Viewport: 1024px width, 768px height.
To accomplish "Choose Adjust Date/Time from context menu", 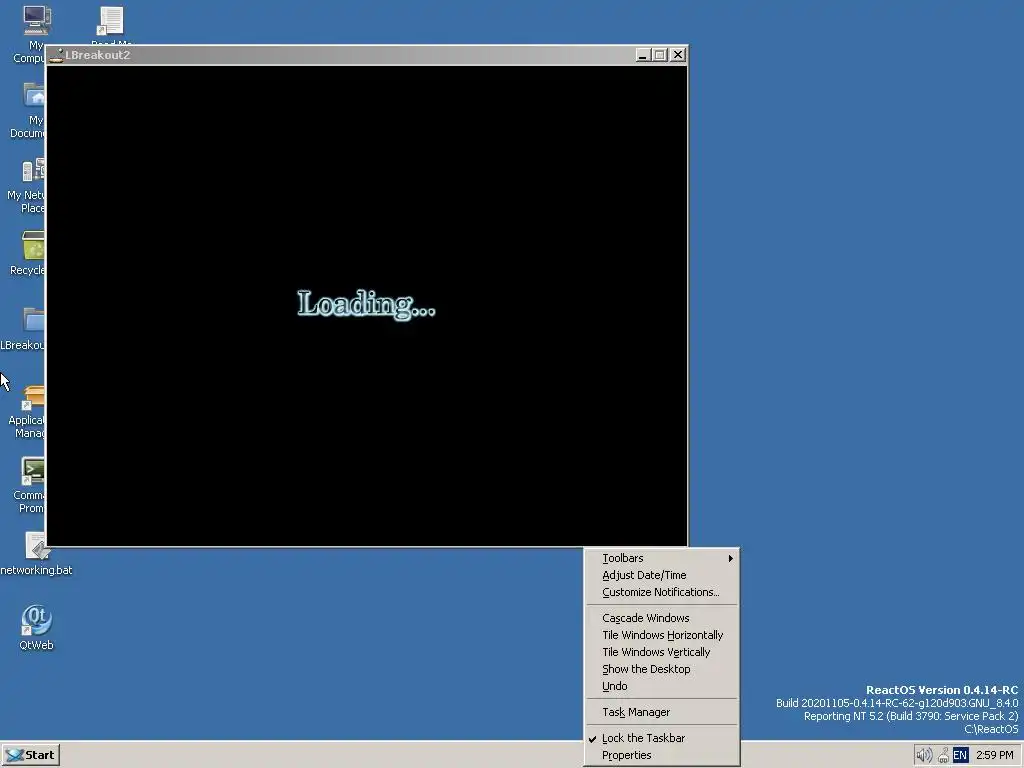I will [662, 575].
